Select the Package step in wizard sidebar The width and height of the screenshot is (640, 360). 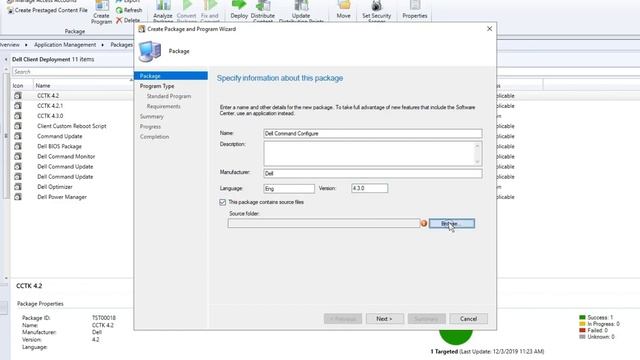pyautogui.click(x=171, y=76)
